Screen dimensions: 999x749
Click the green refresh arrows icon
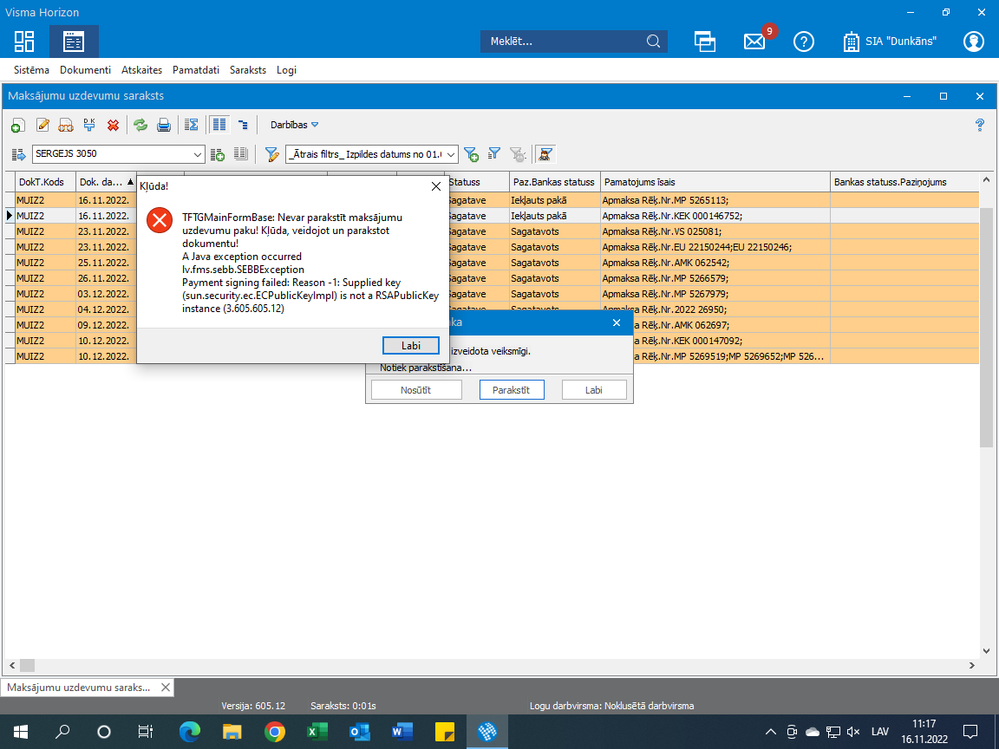[140, 125]
